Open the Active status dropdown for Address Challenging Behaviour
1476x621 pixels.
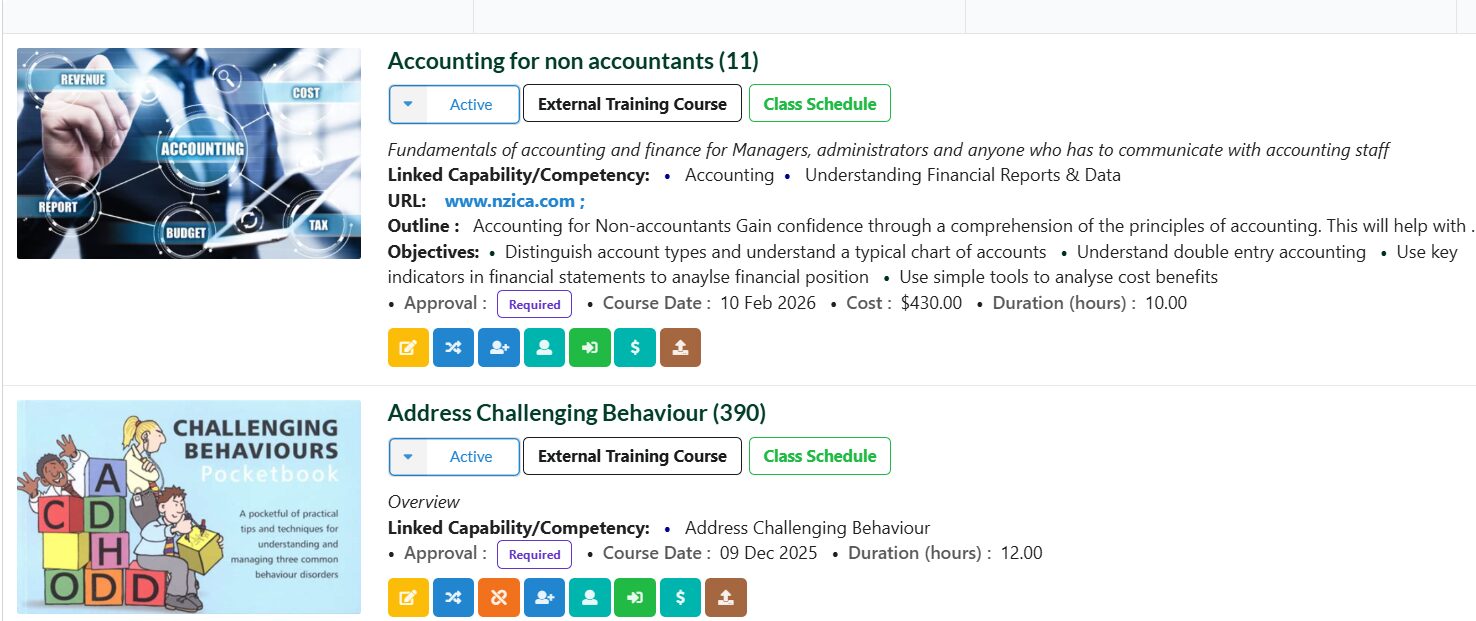[x=408, y=456]
